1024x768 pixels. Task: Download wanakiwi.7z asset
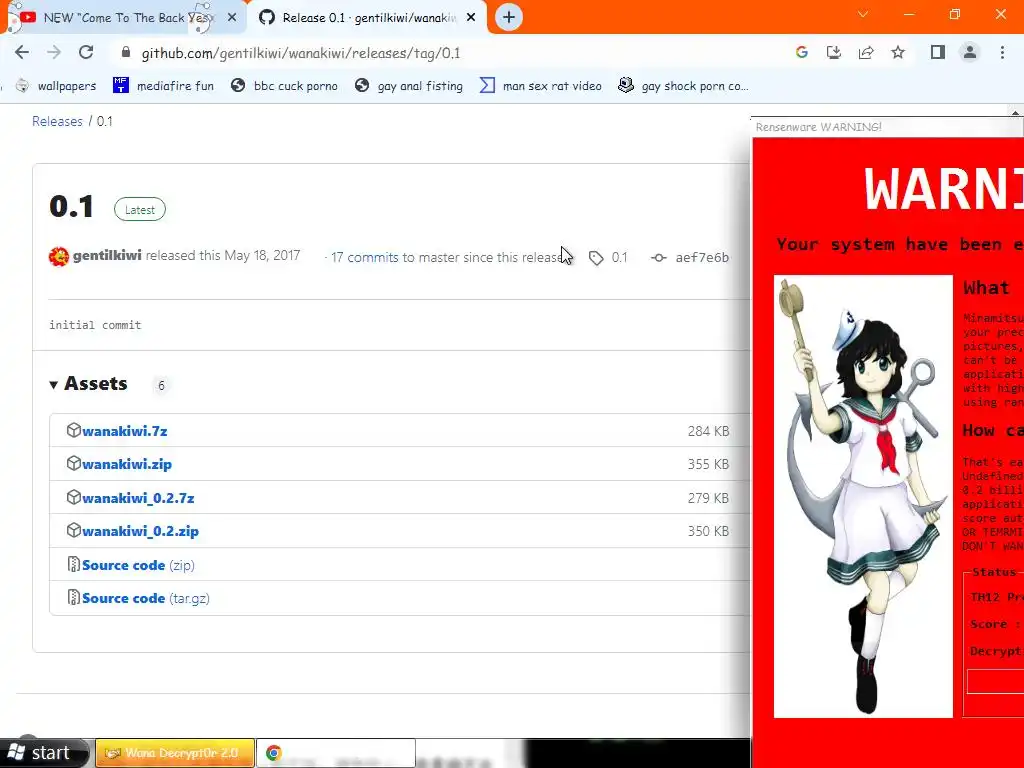125,431
